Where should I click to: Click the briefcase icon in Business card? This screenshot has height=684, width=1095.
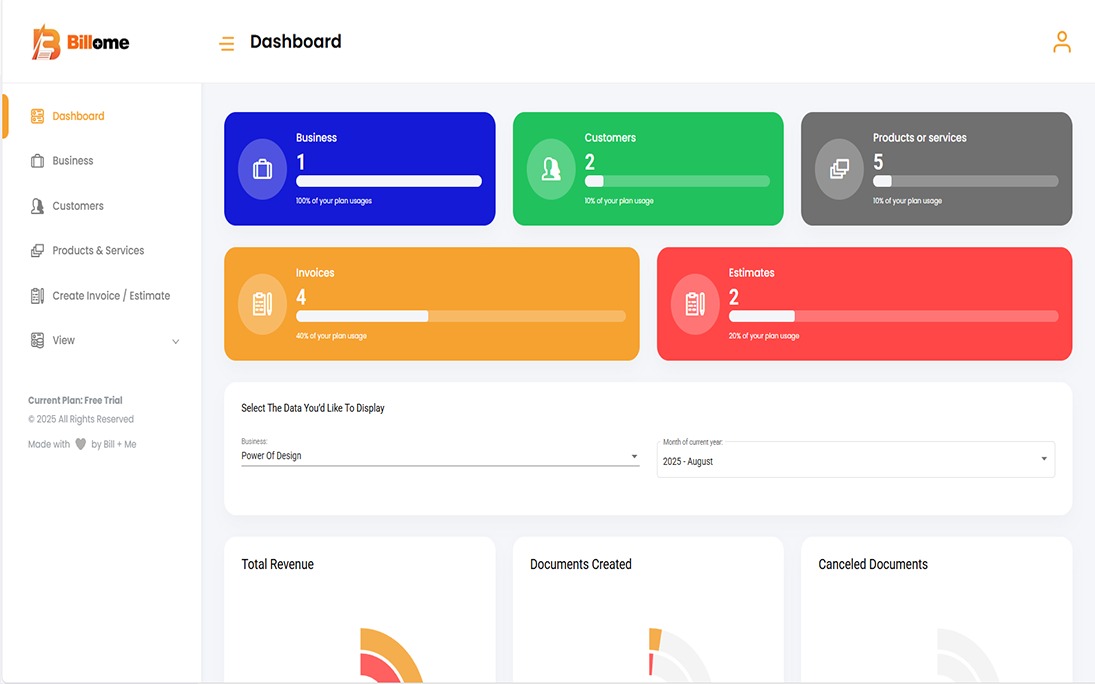click(x=262, y=169)
